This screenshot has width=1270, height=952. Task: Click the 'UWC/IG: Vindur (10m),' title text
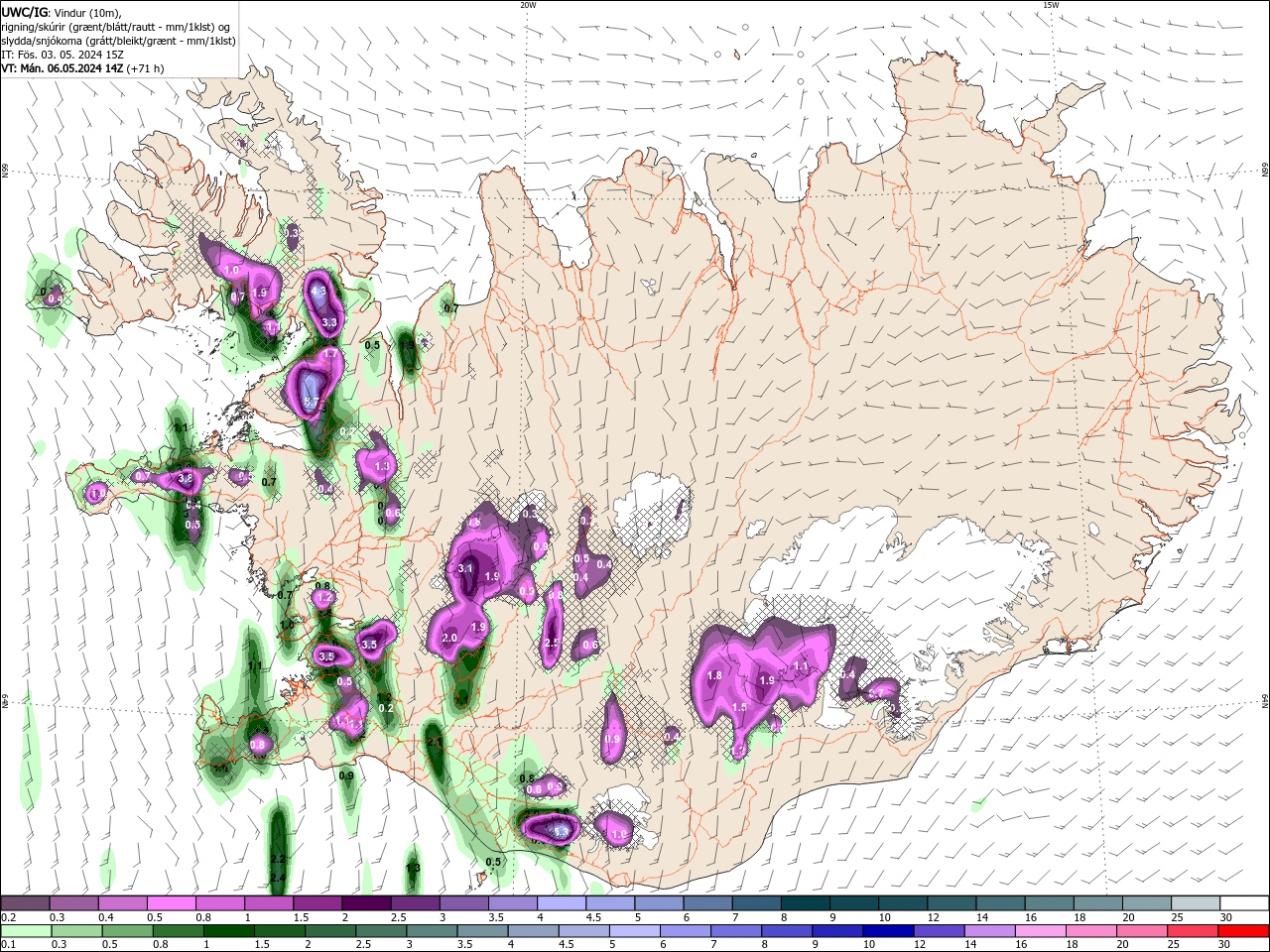coord(60,12)
